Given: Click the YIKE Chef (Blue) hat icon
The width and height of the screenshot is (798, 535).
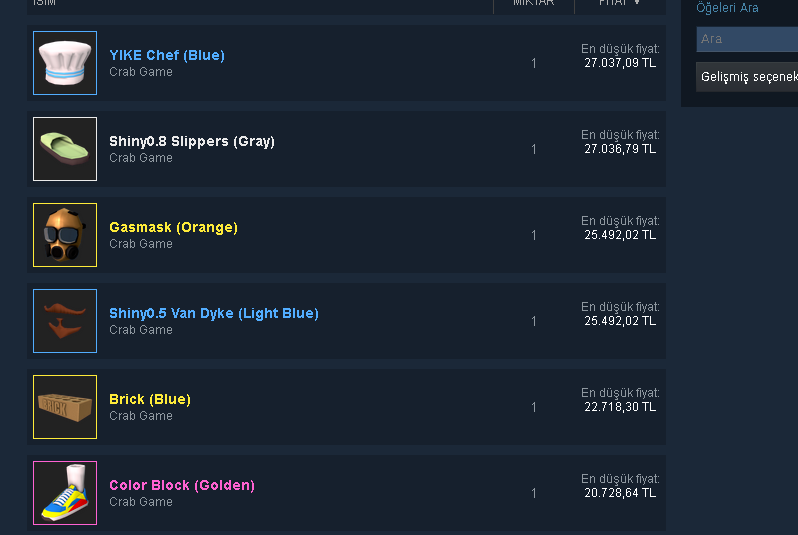Looking at the screenshot, I should 65,63.
